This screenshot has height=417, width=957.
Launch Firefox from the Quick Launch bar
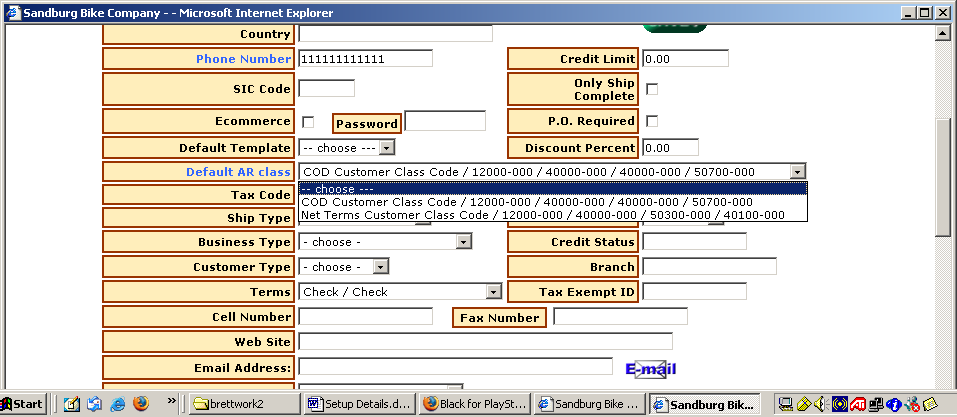point(141,404)
